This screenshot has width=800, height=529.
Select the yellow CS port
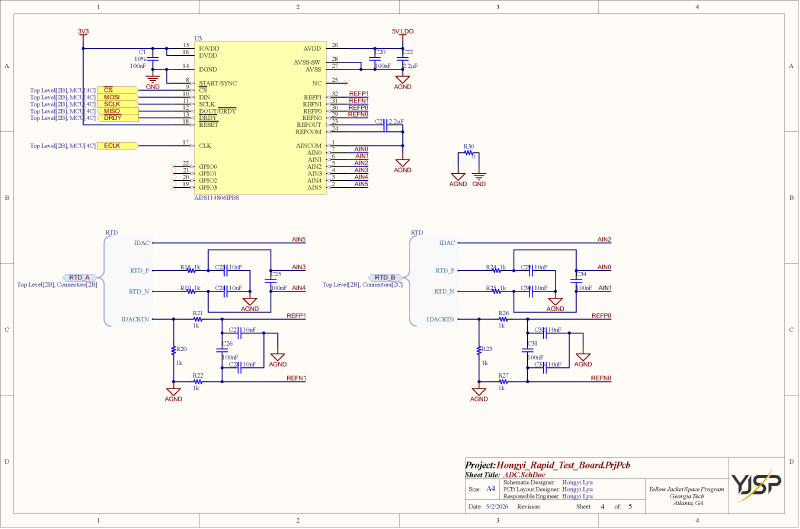(x=117, y=90)
